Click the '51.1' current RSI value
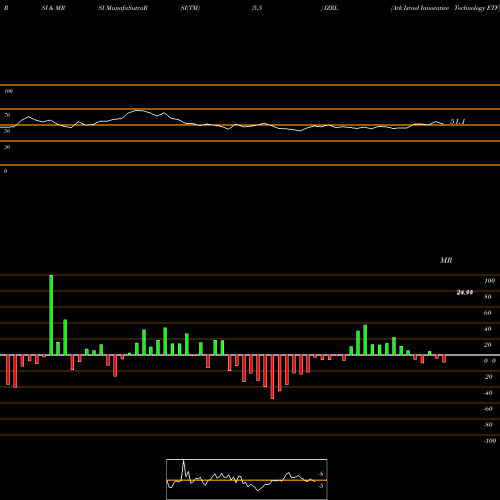The width and height of the screenshot is (500, 500). (x=457, y=122)
